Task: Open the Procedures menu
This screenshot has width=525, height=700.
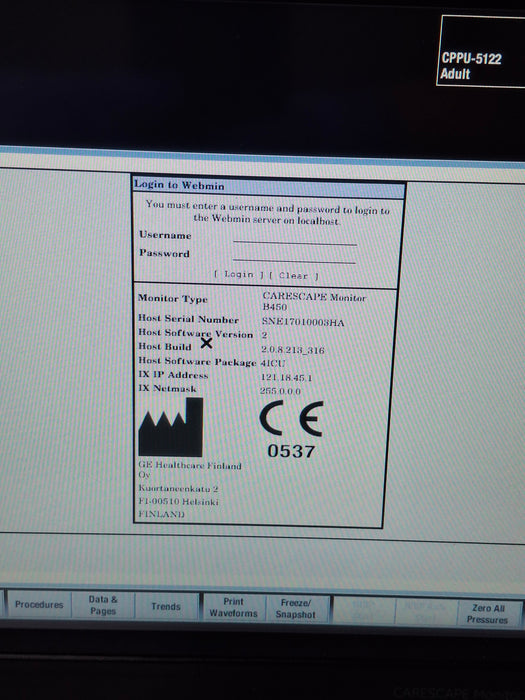Action: click(x=39, y=604)
